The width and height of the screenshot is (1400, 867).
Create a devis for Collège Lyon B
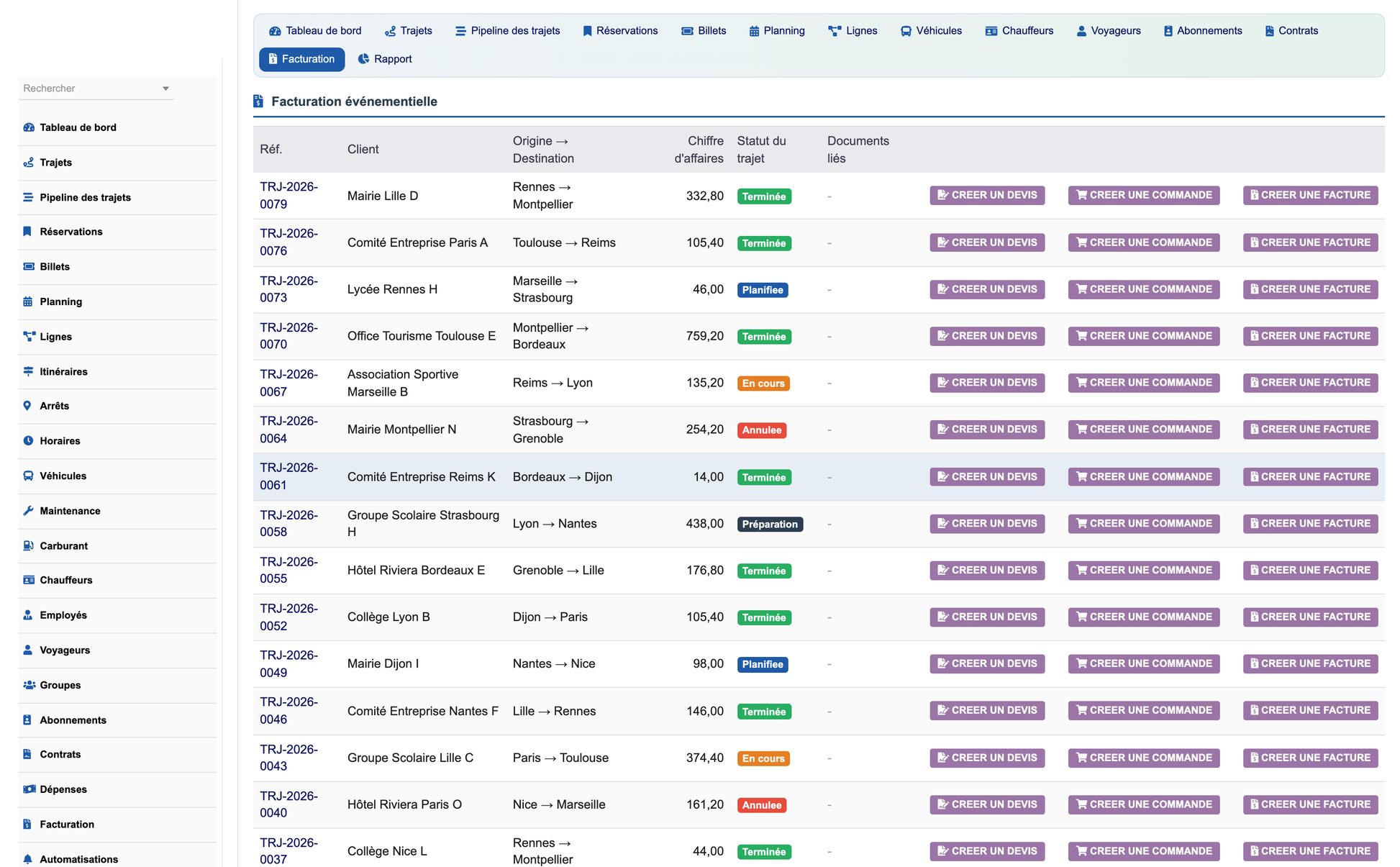click(x=987, y=617)
